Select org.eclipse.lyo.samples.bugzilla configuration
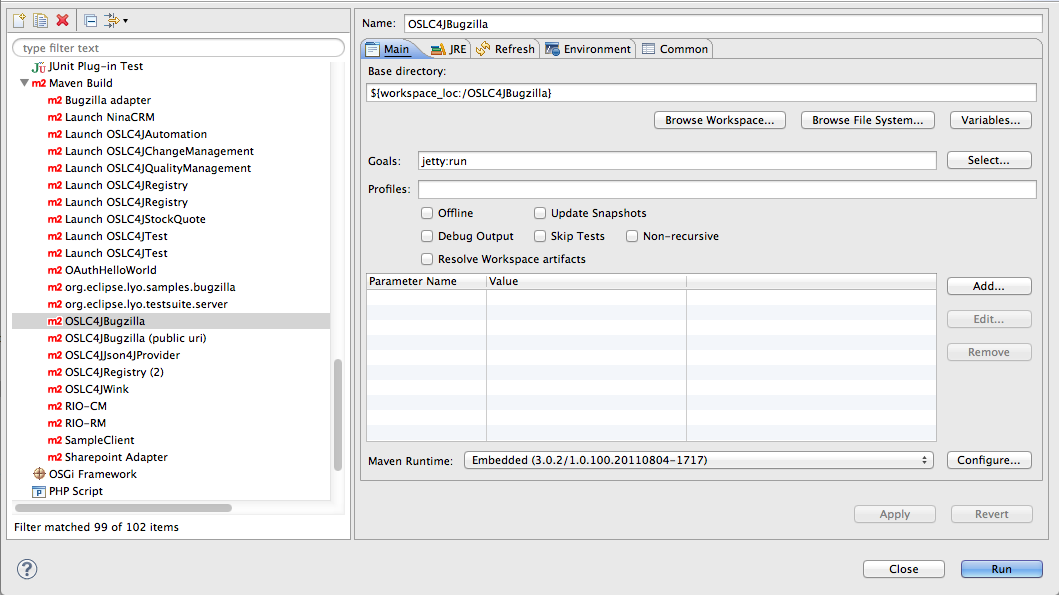1059x595 pixels. click(142, 288)
